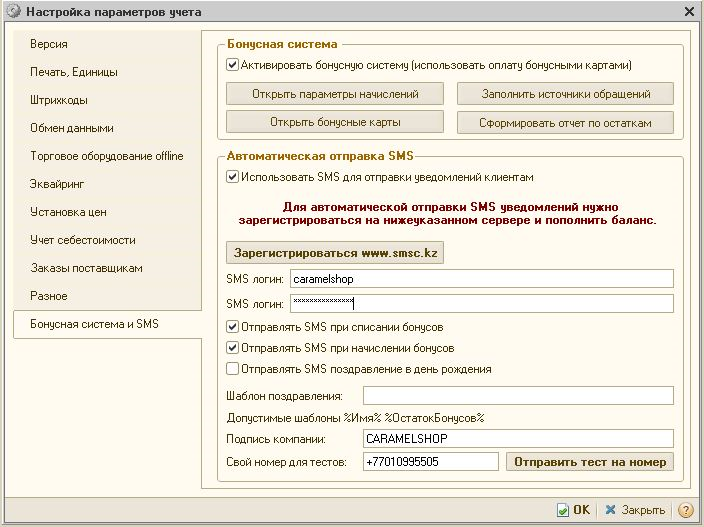This screenshot has height=527, width=704.
Task: Click the test phone number field +77010995505
Action: (x=431, y=461)
